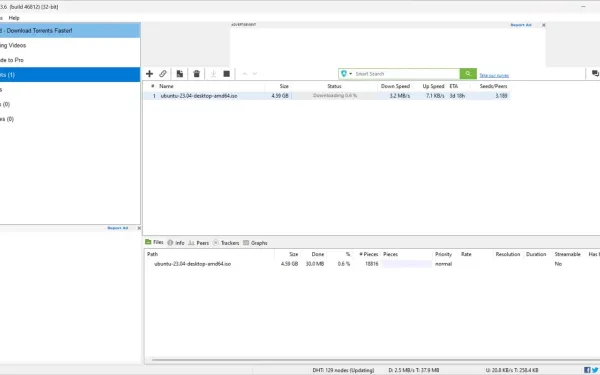This screenshot has width=600, height=375.
Task: Minimize the uTorrent window
Action: [x=583, y=7]
